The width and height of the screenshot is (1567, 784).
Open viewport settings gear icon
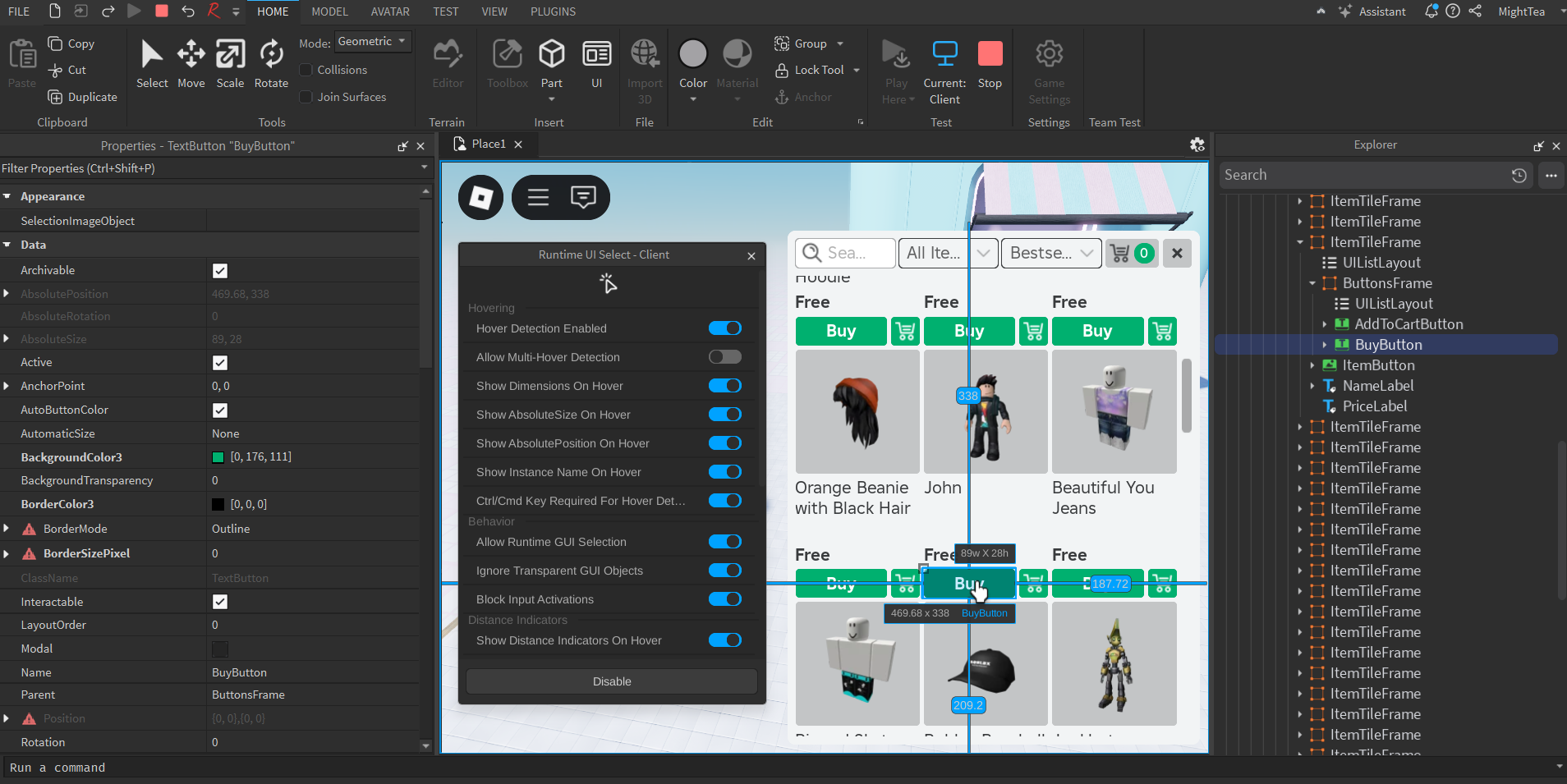[1197, 144]
